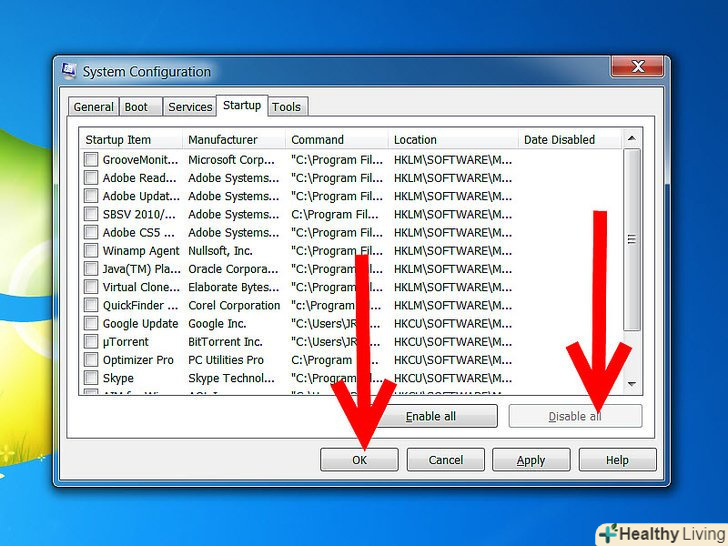The height and width of the screenshot is (546, 728).
Task: Toggle the Winamp Agent checkbox
Action: click(x=91, y=251)
